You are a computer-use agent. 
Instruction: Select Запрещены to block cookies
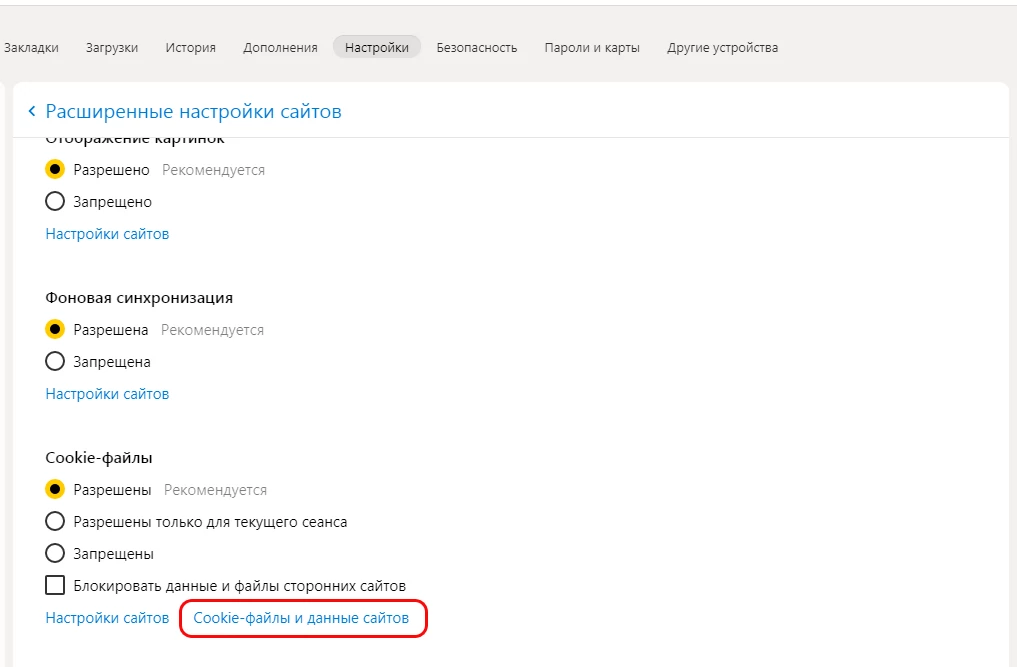tap(56, 554)
